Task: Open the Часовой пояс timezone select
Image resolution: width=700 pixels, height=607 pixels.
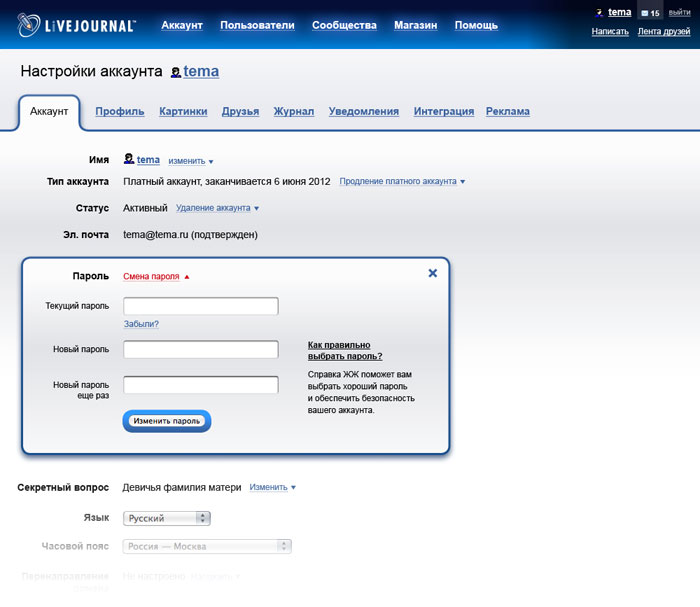Action: click(x=207, y=546)
